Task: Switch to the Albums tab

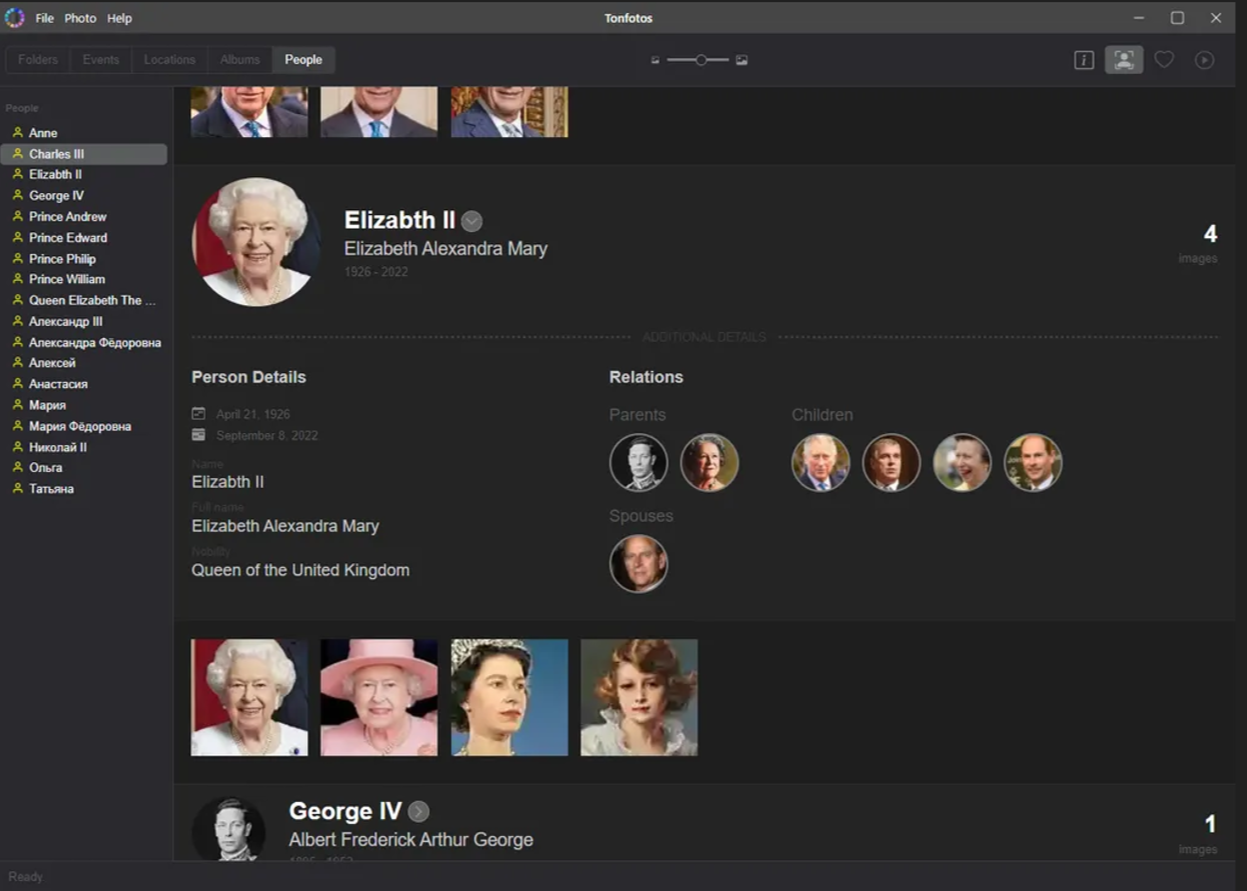Action: [x=240, y=60]
